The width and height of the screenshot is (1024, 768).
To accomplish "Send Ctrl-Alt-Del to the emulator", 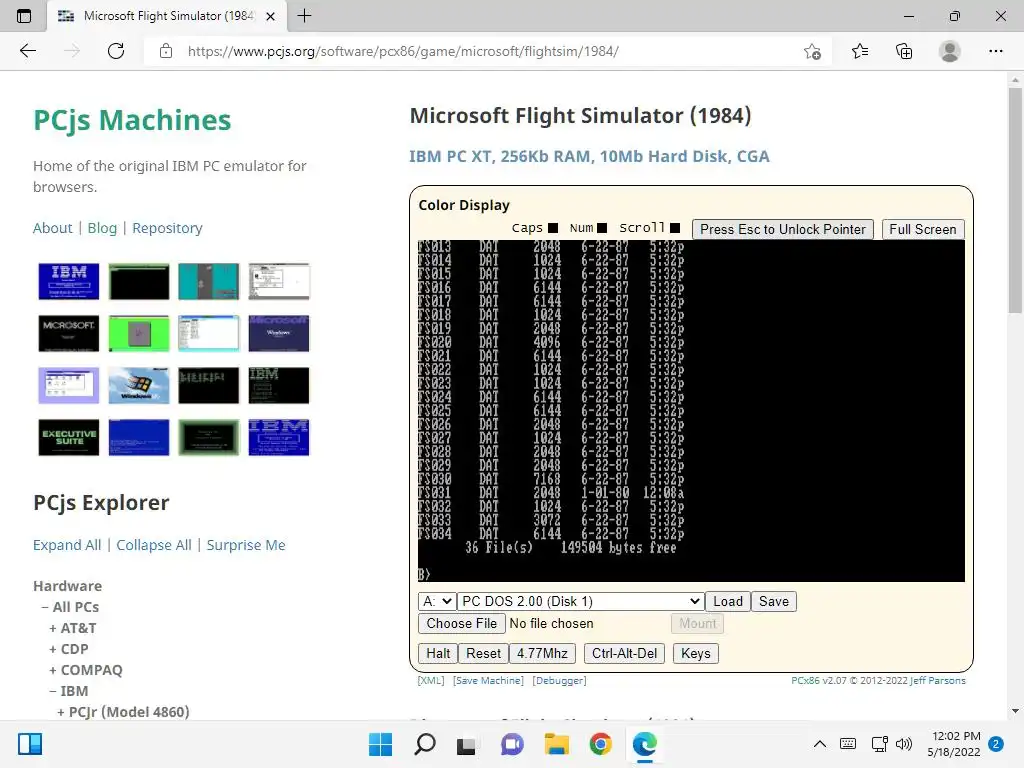I will (624, 653).
